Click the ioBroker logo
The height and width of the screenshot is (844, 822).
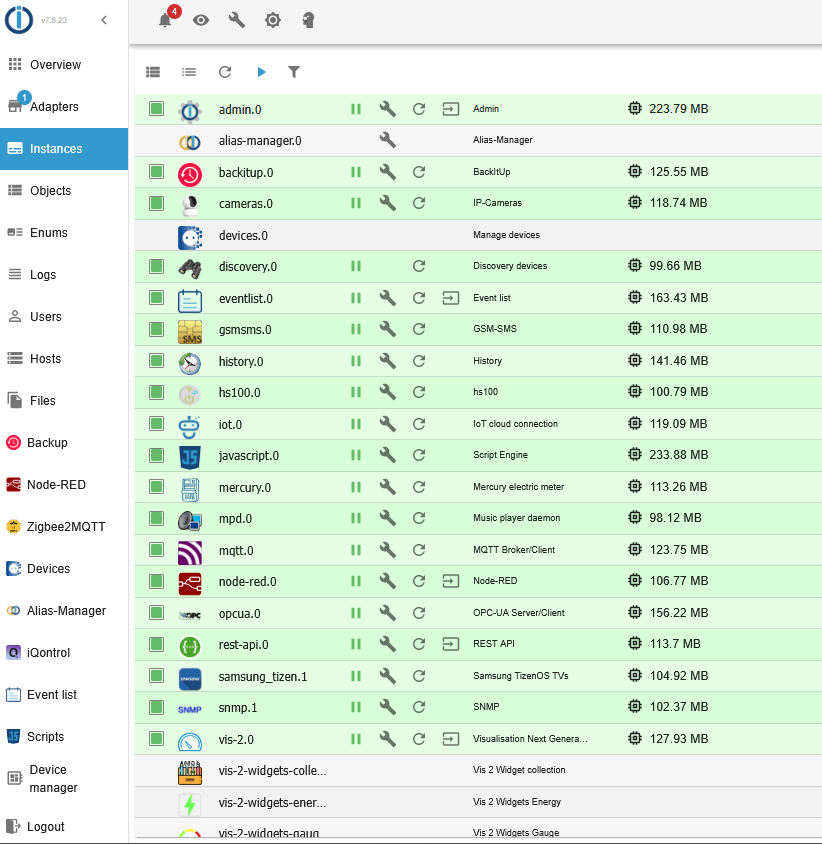(x=19, y=20)
